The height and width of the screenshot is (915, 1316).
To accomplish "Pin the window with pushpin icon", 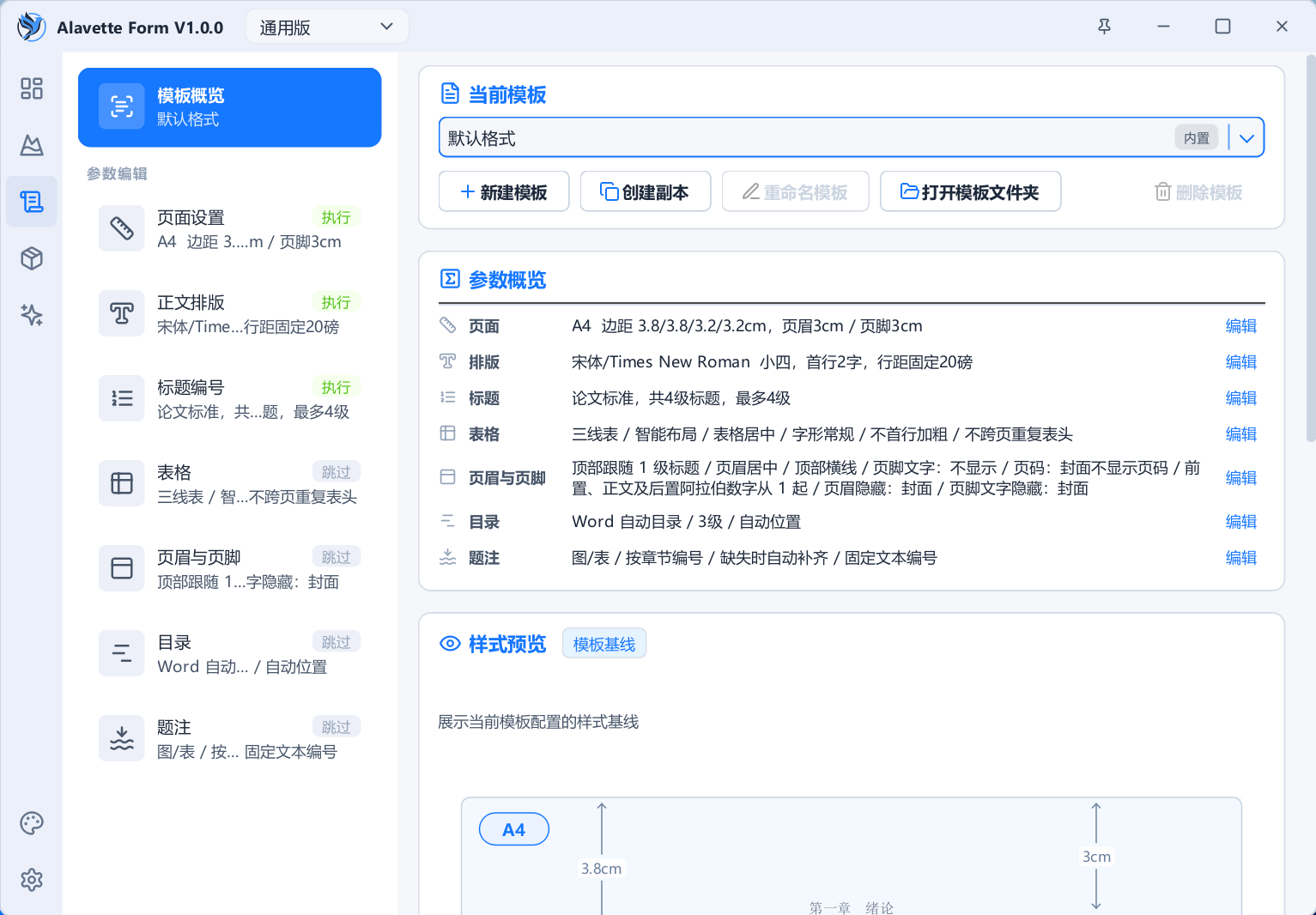I will [1105, 27].
